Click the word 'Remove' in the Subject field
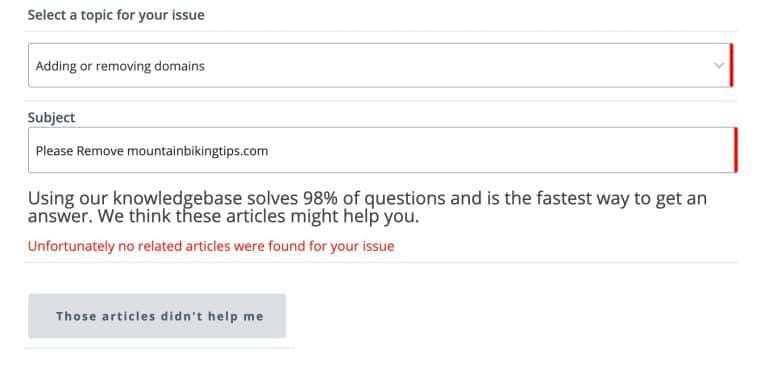 pyautogui.click(x=100, y=151)
